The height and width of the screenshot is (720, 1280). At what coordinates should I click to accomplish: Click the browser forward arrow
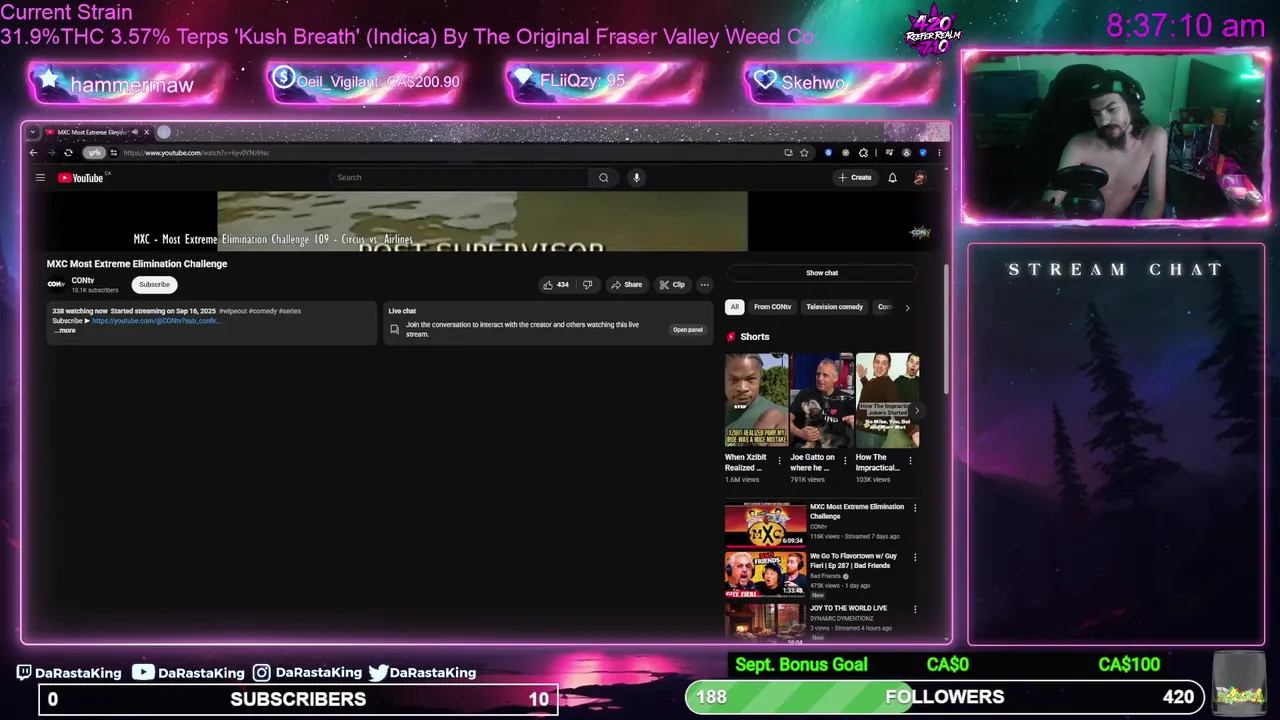[x=51, y=153]
